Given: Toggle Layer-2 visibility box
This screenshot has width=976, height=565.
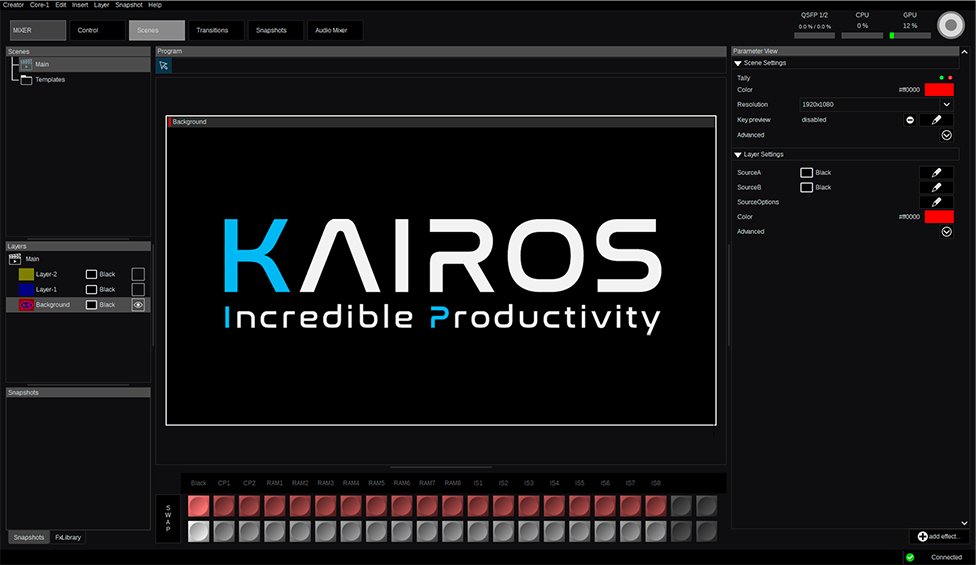Looking at the screenshot, I should pos(138,274).
